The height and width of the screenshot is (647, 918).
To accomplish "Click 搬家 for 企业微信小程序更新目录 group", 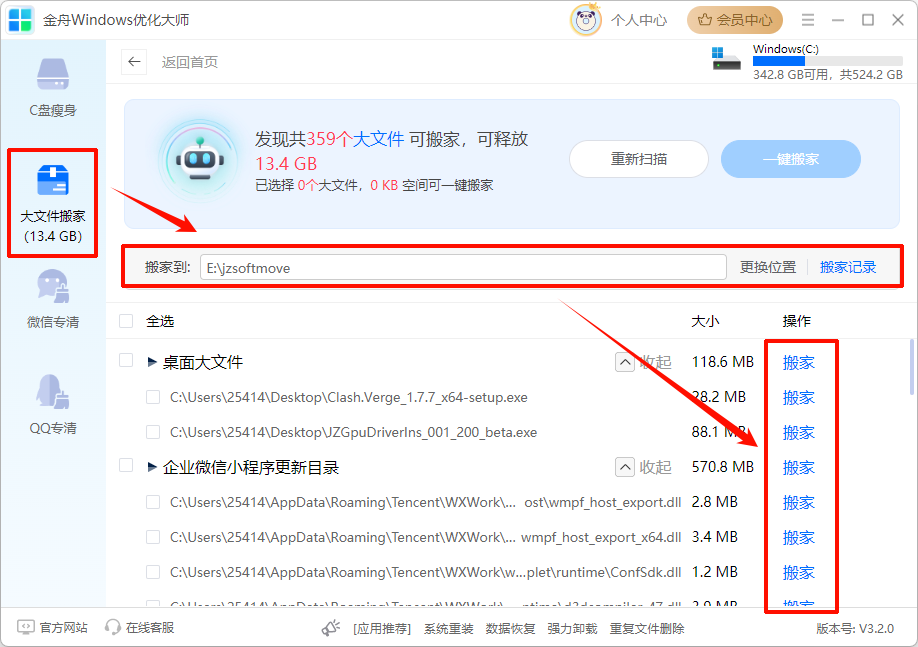I will point(799,468).
